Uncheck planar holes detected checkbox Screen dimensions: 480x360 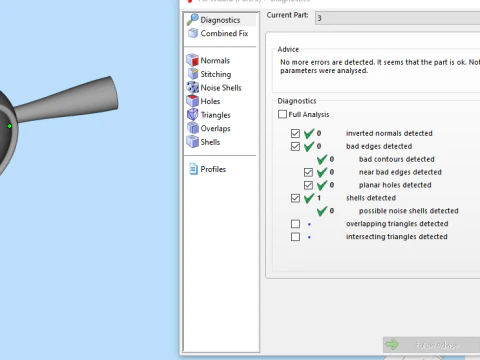pyautogui.click(x=308, y=185)
